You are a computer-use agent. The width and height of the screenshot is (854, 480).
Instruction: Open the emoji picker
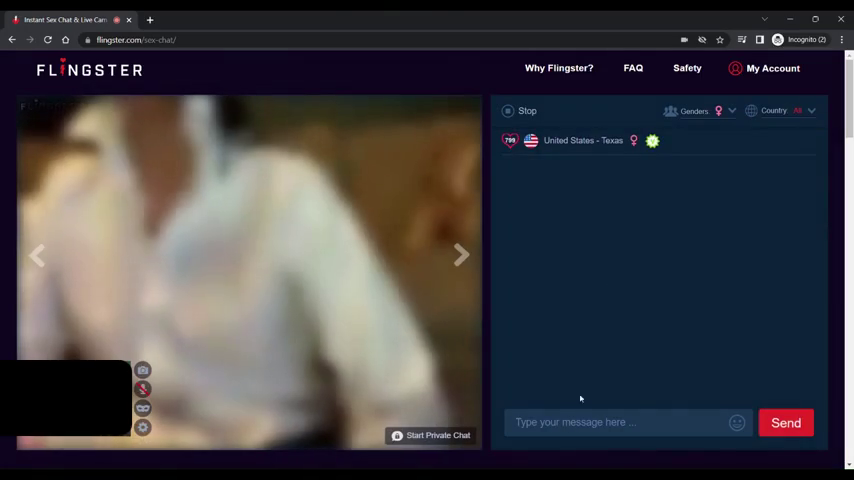[737, 423]
